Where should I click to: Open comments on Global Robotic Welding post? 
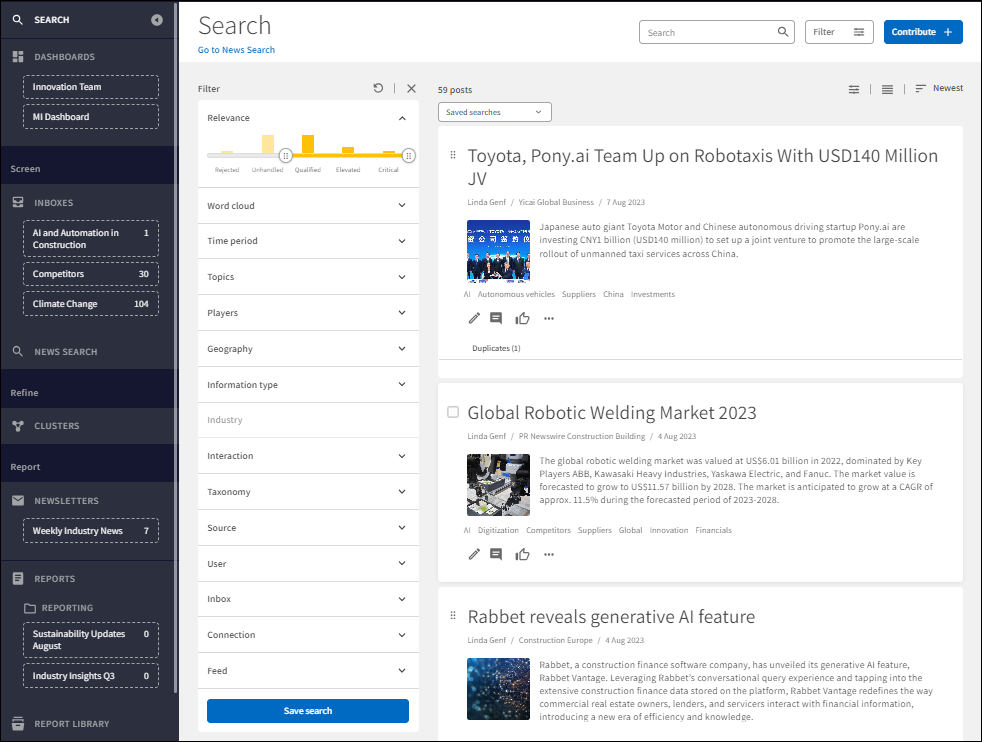pyautogui.click(x=496, y=554)
